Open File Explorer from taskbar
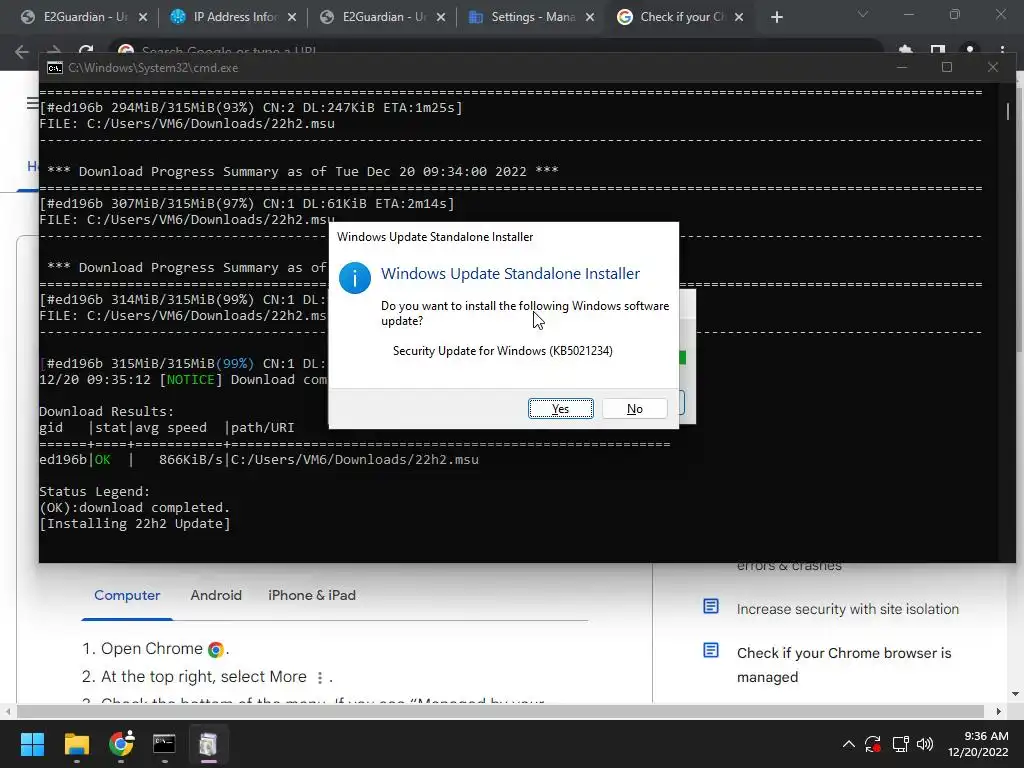Screen dimensions: 1024x768 tap(76, 744)
